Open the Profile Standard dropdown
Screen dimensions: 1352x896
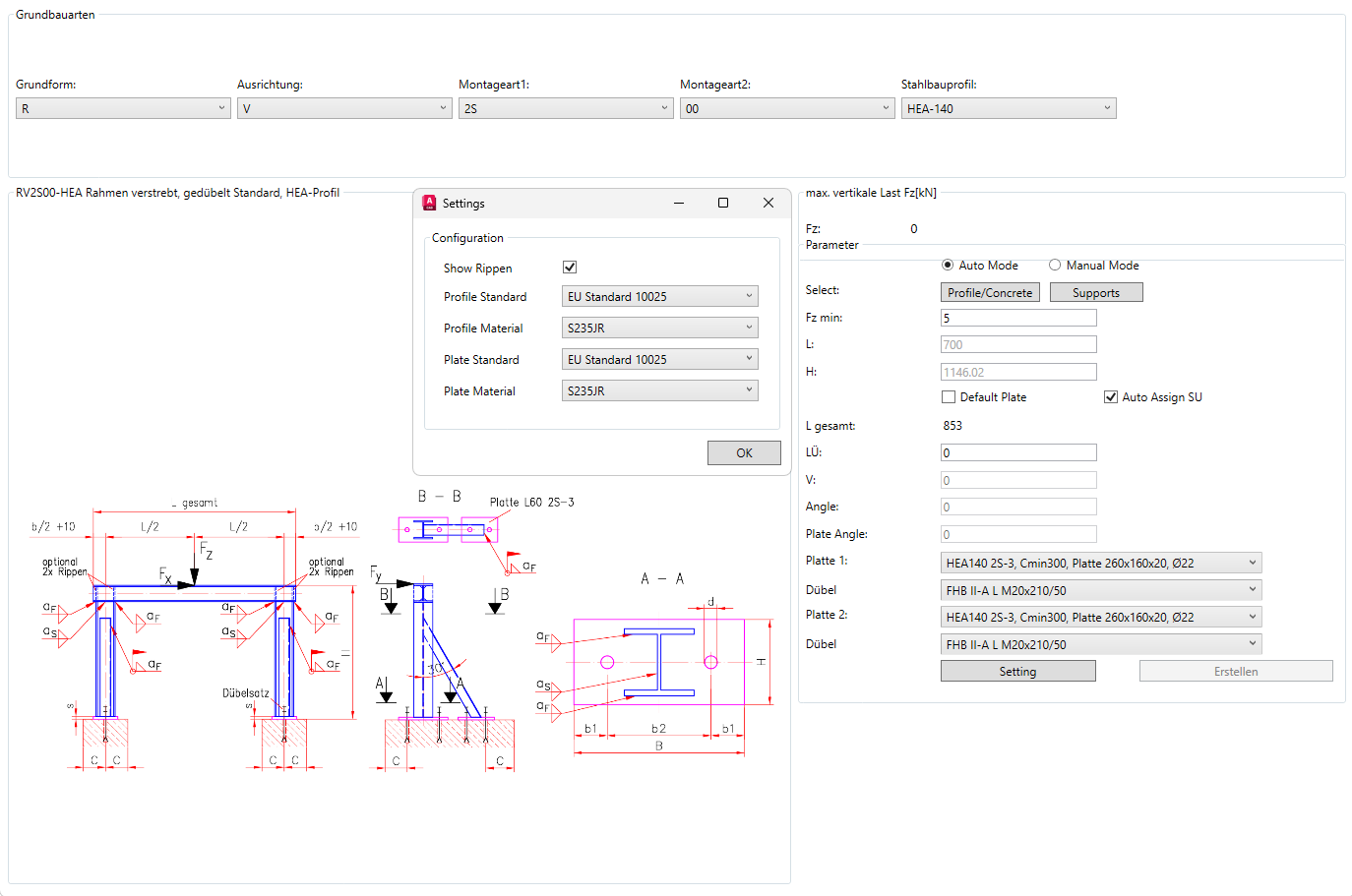660,296
